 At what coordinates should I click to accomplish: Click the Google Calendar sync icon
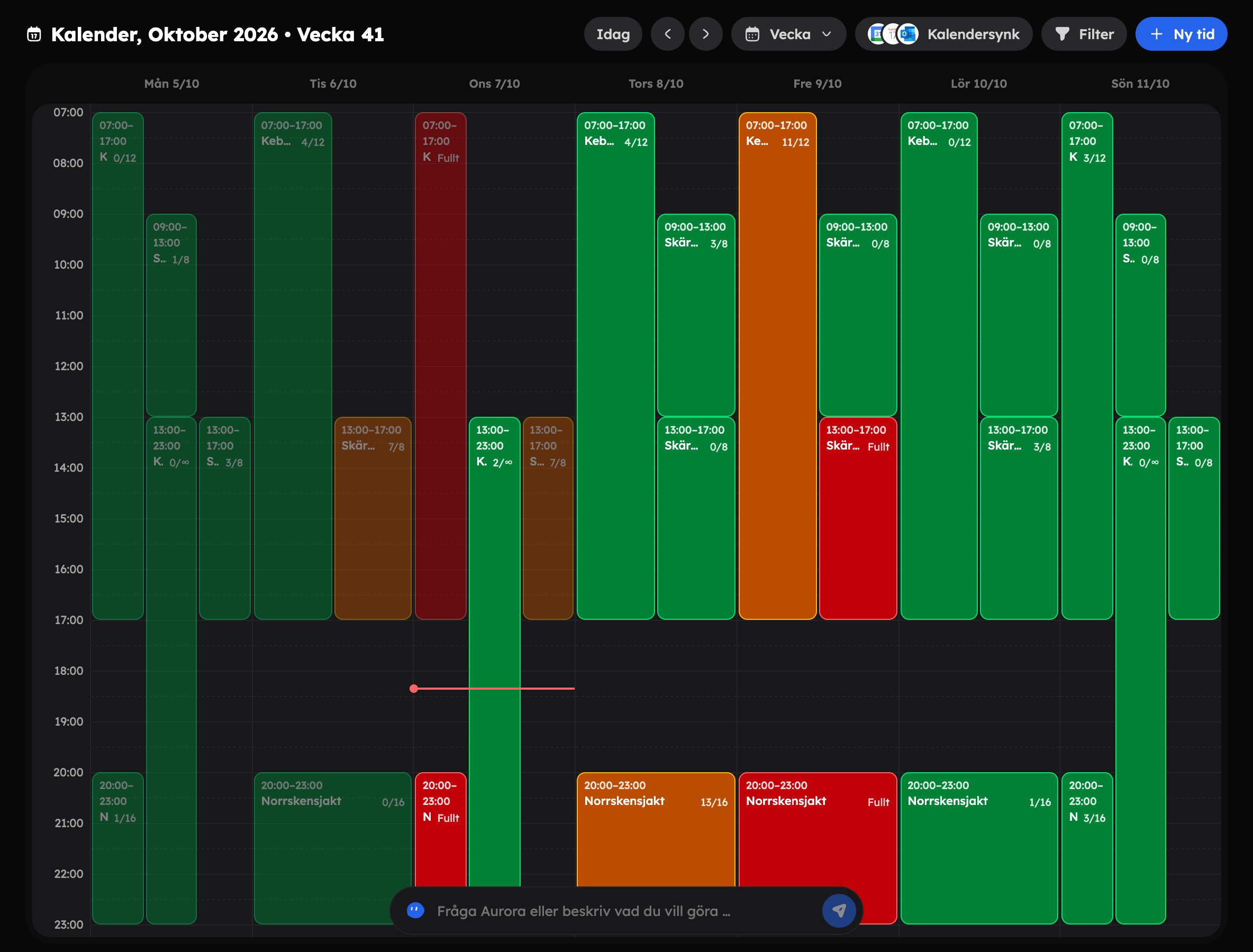click(x=877, y=34)
